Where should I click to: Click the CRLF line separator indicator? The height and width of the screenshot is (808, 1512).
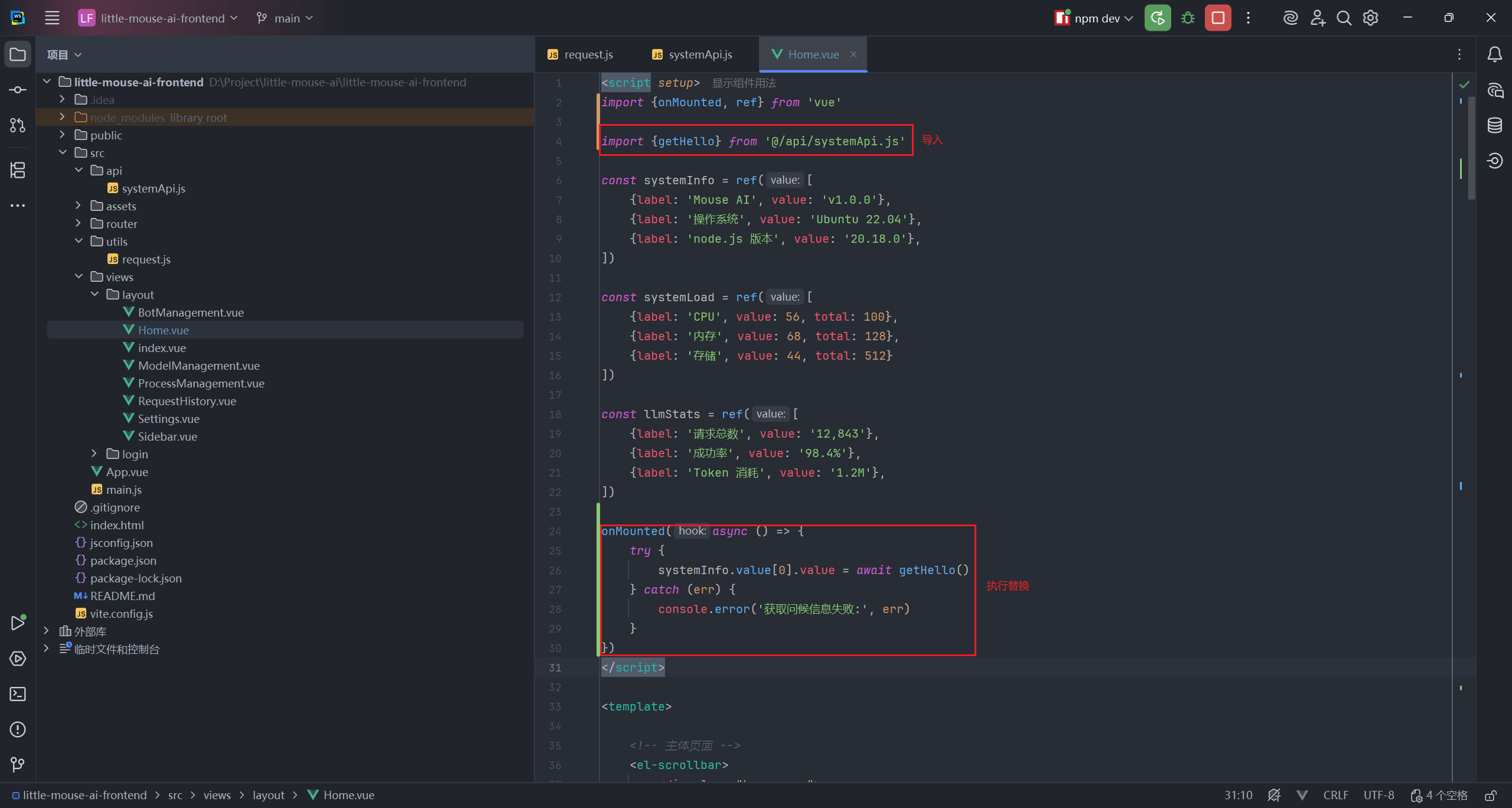[x=1335, y=796]
